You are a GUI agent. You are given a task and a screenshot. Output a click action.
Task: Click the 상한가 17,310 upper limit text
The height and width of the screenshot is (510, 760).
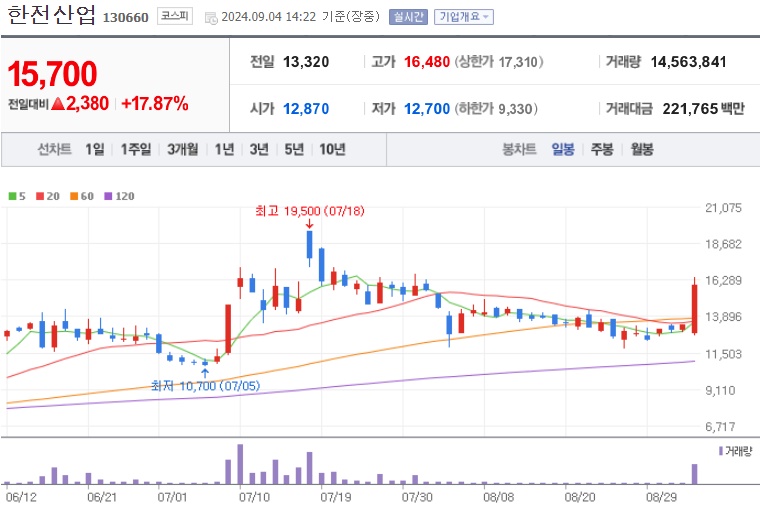(x=499, y=62)
